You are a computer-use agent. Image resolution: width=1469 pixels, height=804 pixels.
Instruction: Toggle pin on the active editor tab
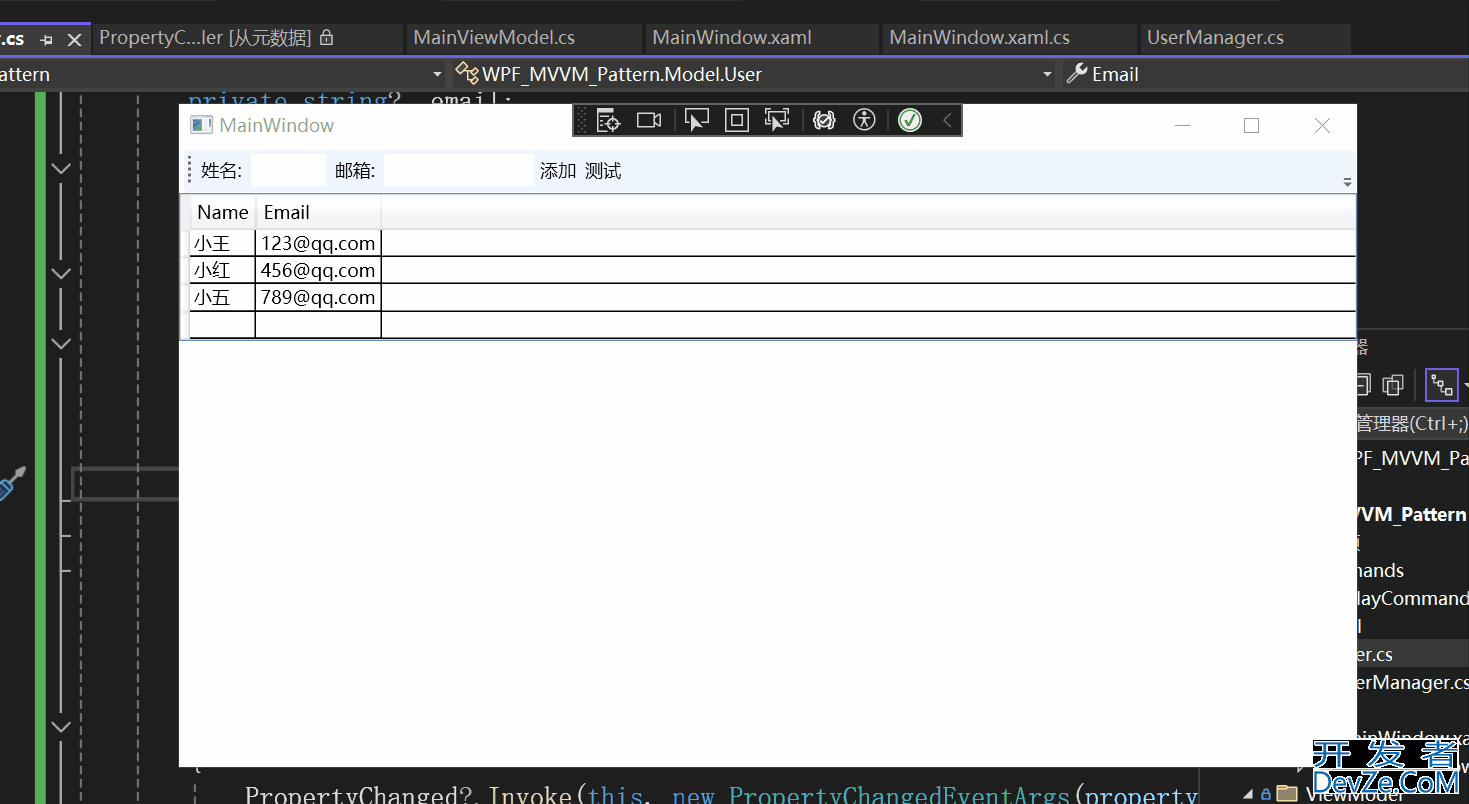(46, 40)
